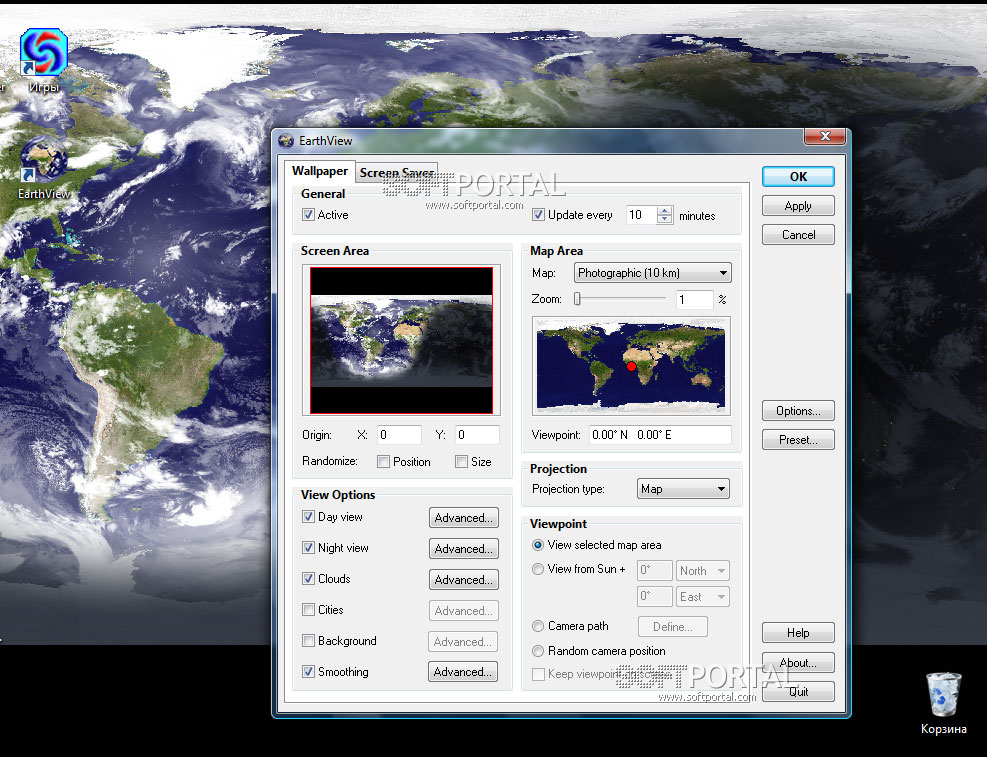Click the red viewpoint marker on map
The image size is (987, 757).
click(x=631, y=366)
